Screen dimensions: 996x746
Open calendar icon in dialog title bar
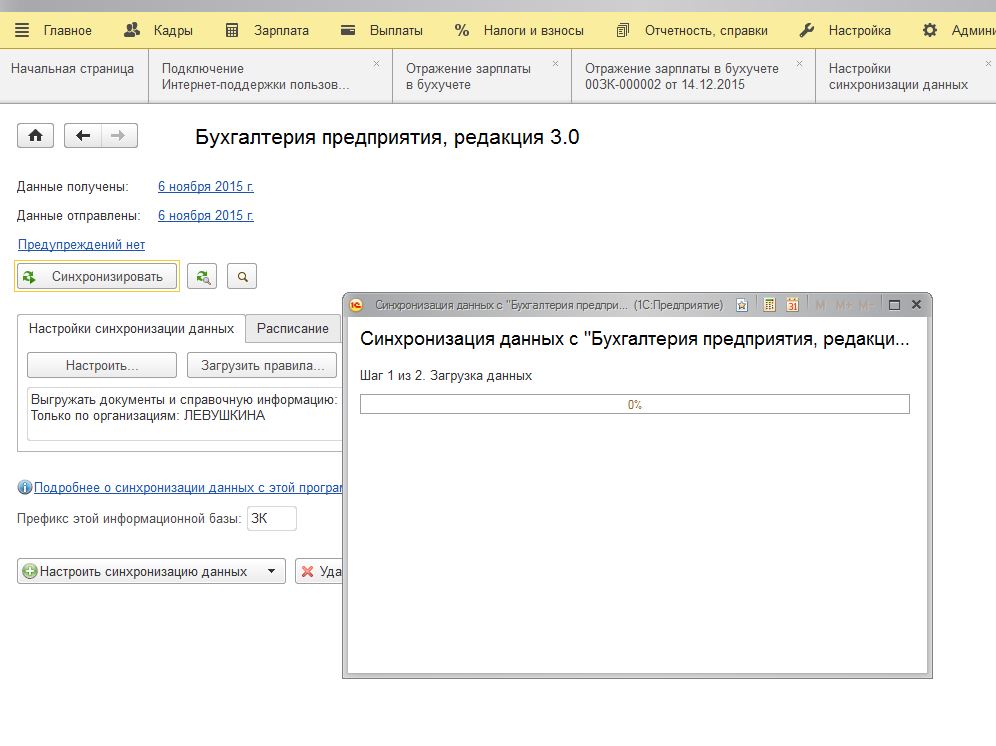click(x=792, y=305)
